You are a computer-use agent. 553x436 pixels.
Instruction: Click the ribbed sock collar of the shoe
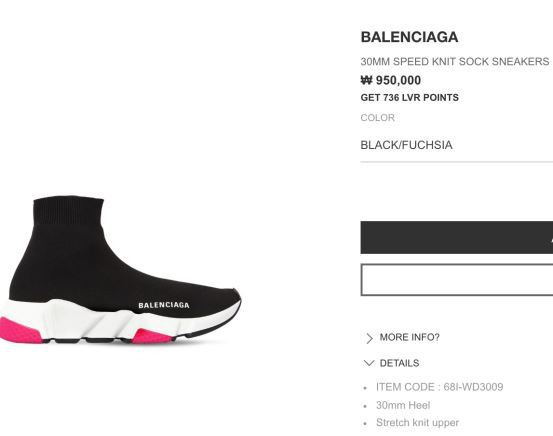pyautogui.click(x=68, y=210)
